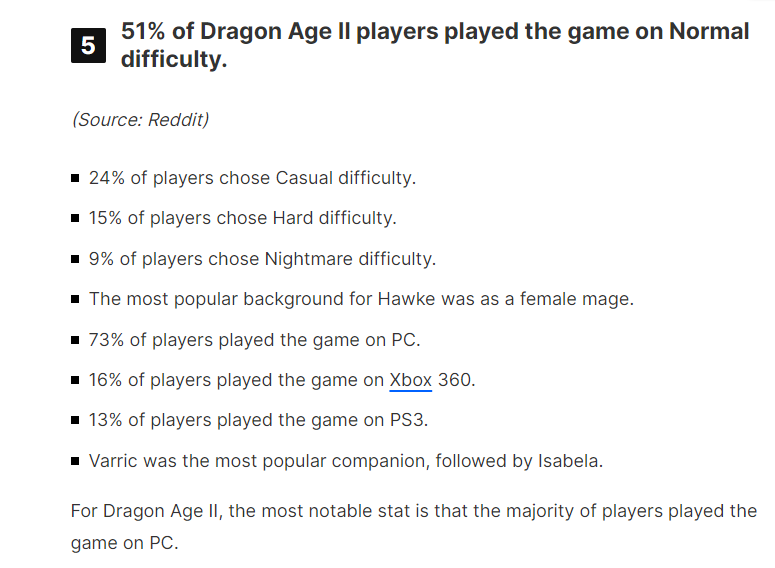
Task: Click the bullet beside the PS3 line
Action: pyautogui.click(x=76, y=421)
